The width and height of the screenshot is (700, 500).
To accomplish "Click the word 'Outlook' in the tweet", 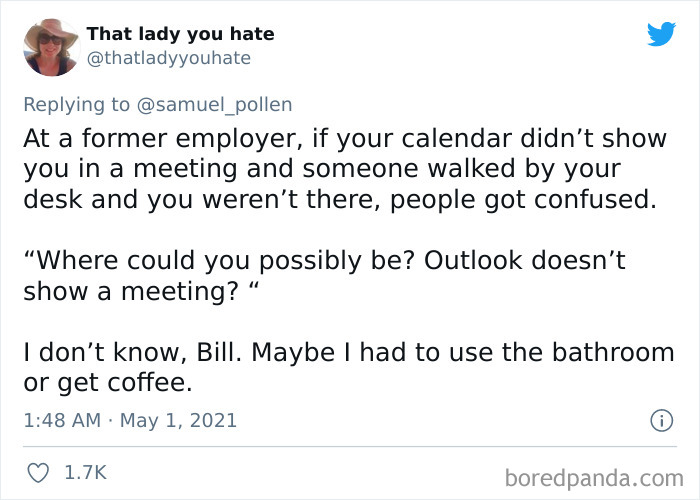I will [x=473, y=260].
